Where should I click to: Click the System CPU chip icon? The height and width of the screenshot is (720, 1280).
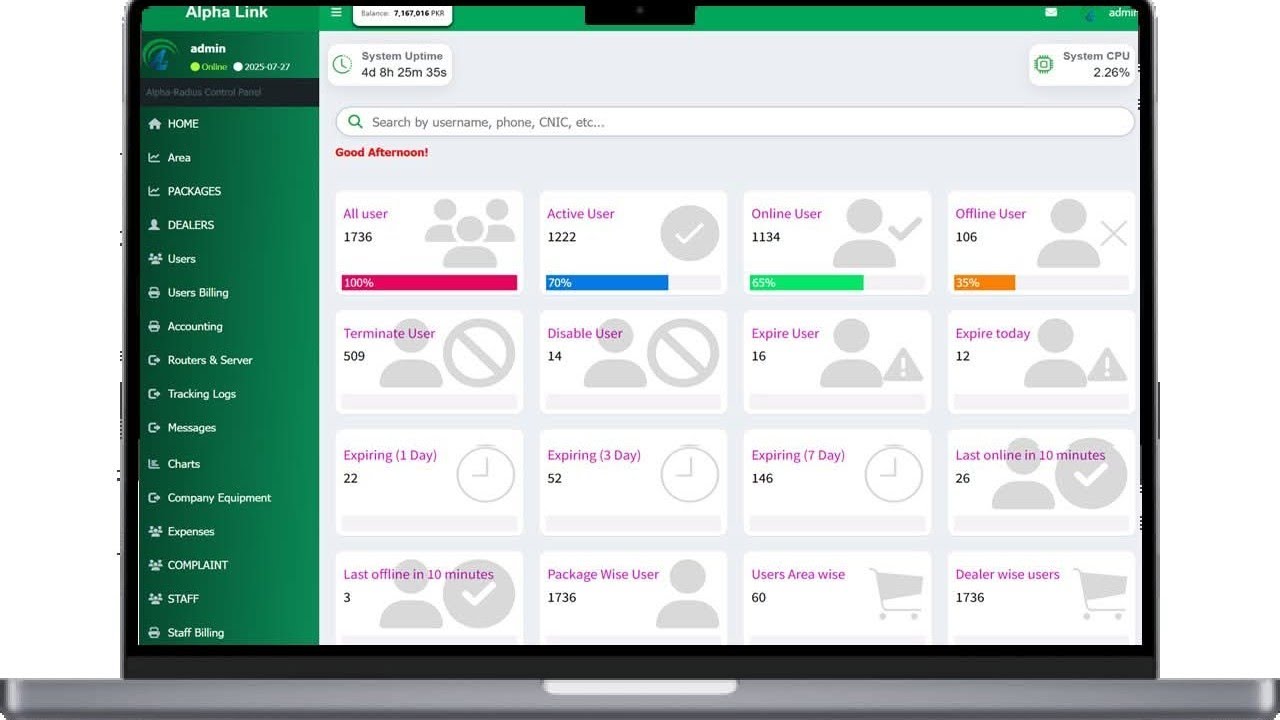pos(1043,65)
